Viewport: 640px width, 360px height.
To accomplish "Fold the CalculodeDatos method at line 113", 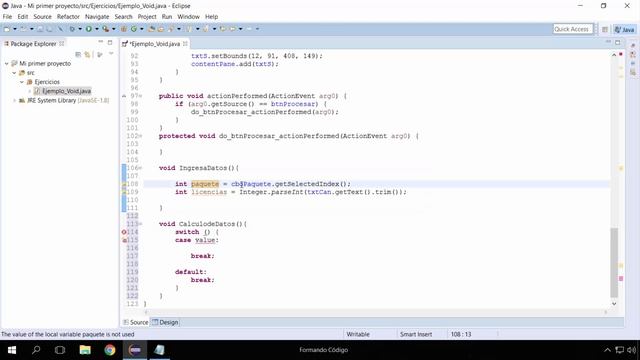I will coord(141,224).
